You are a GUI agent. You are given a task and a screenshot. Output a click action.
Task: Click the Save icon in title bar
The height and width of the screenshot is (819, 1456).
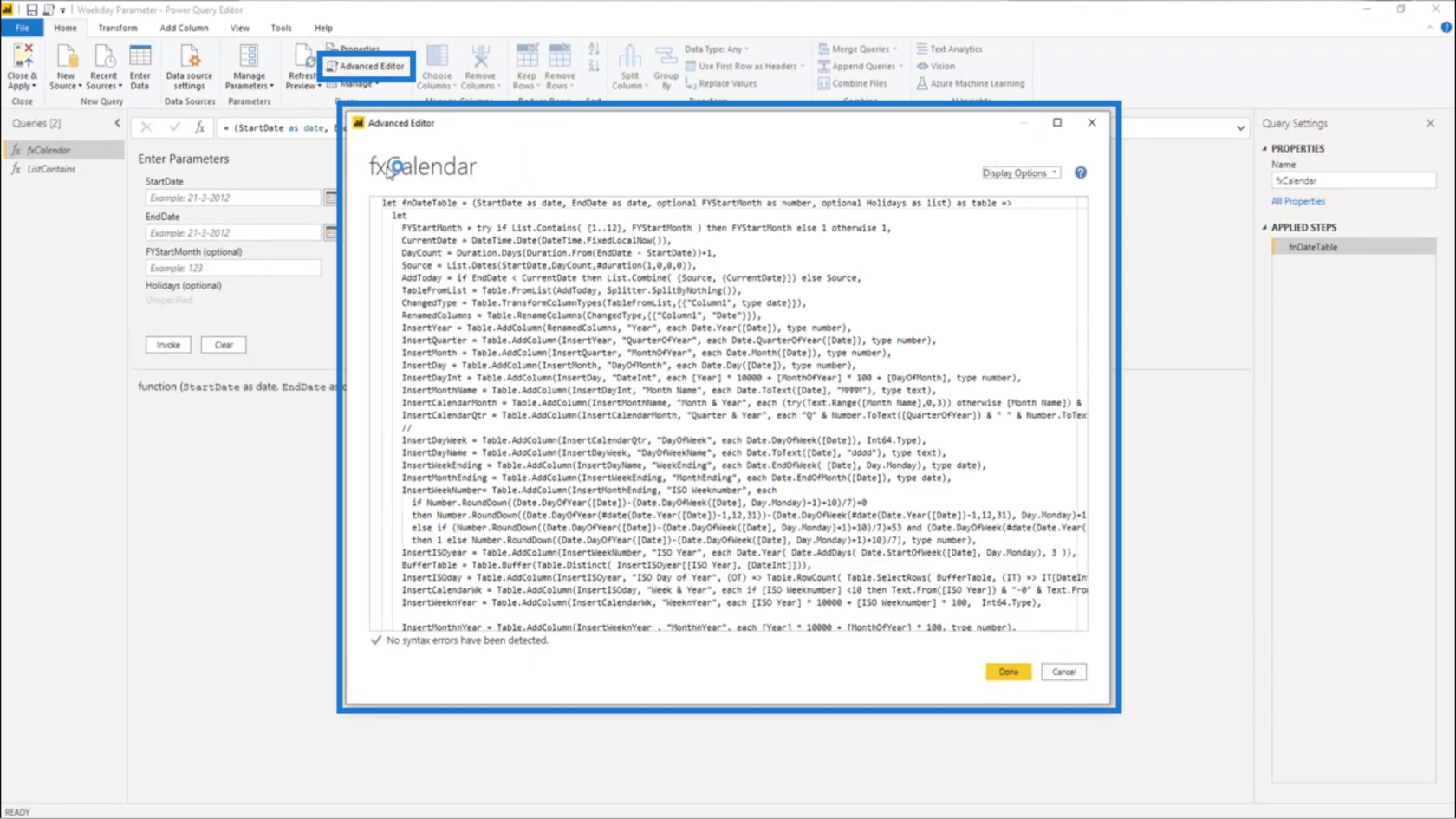pyautogui.click(x=31, y=10)
